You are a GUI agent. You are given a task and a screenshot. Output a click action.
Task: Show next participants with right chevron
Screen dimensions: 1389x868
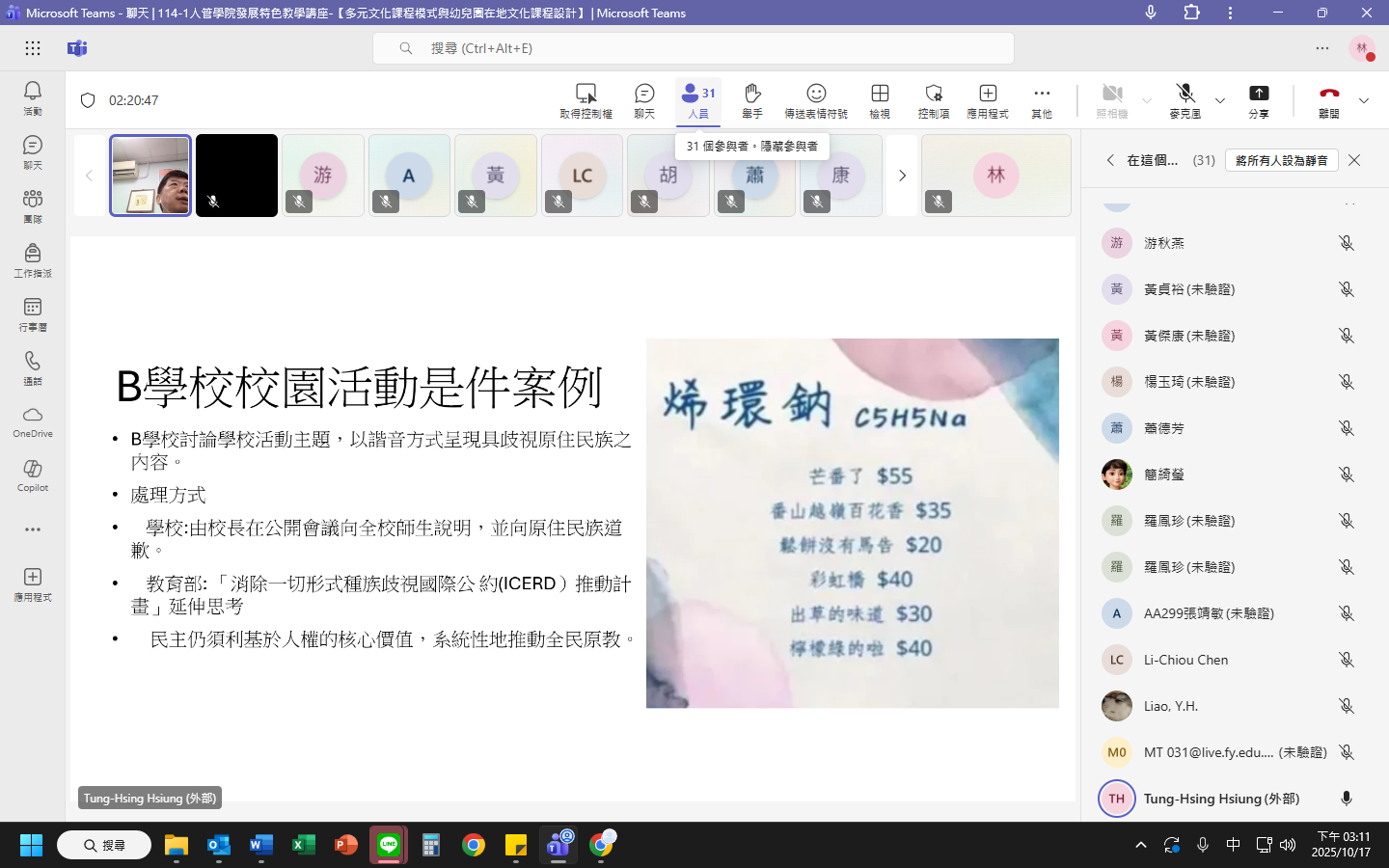902,176
